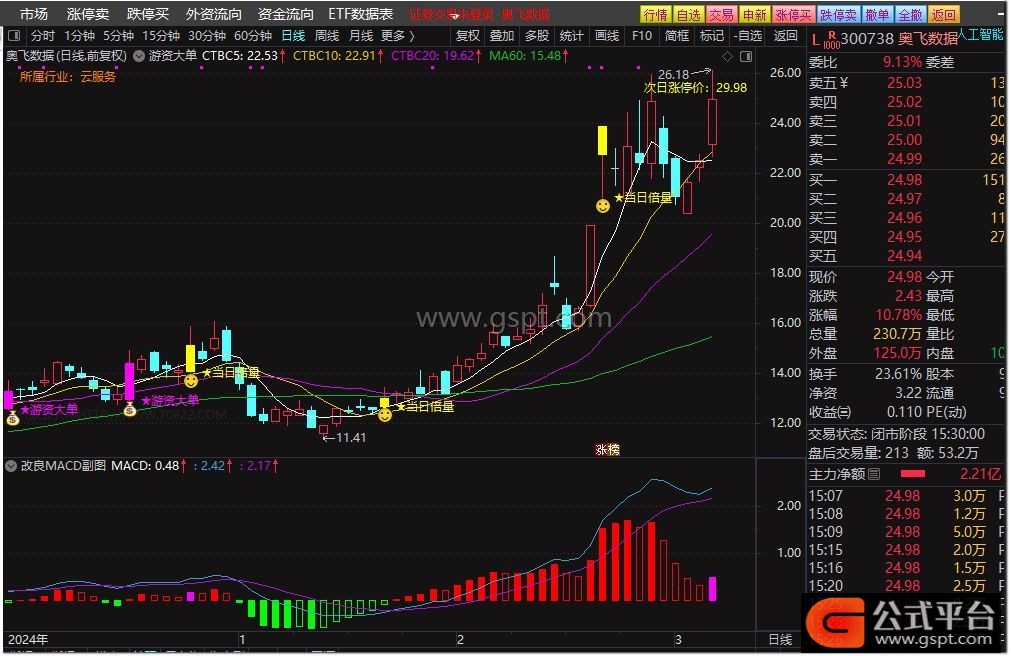Click the list icon beside 主力净额
This screenshot has width=1011, height=656.
(874, 475)
